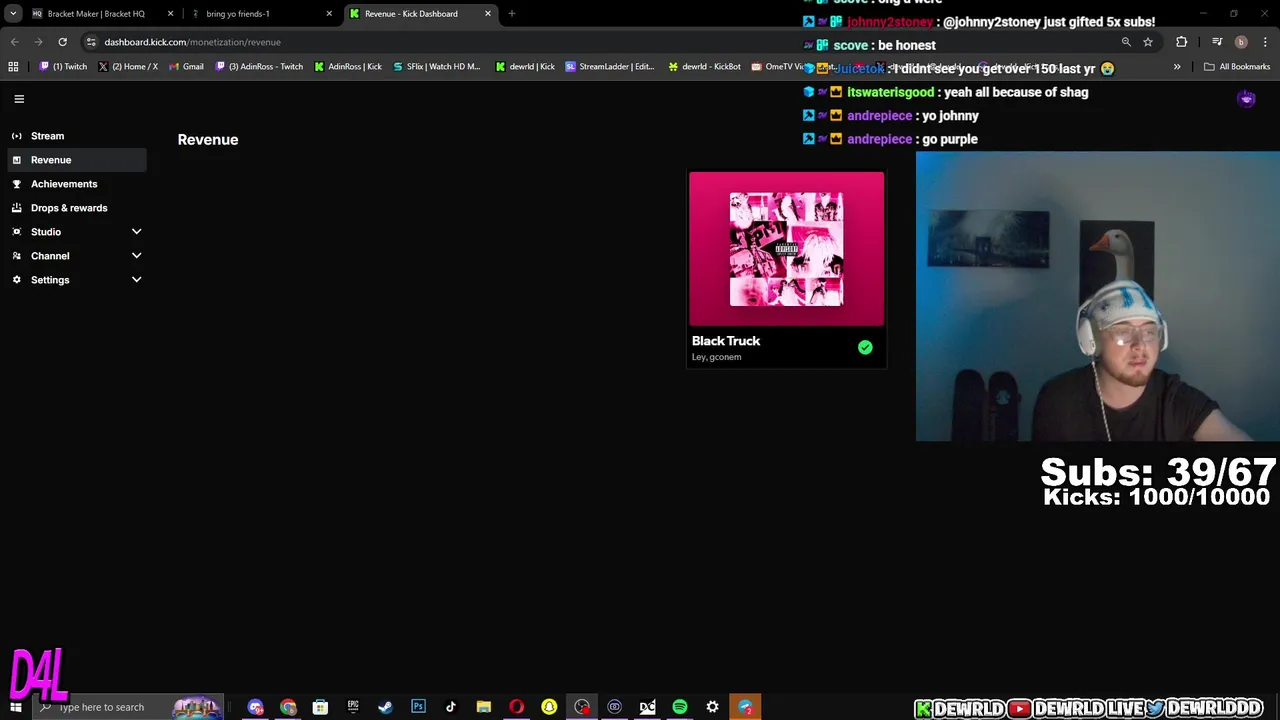Open the All Bookmarks folder
The height and width of the screenshot is (720, 1280).
coord(1237,67)
